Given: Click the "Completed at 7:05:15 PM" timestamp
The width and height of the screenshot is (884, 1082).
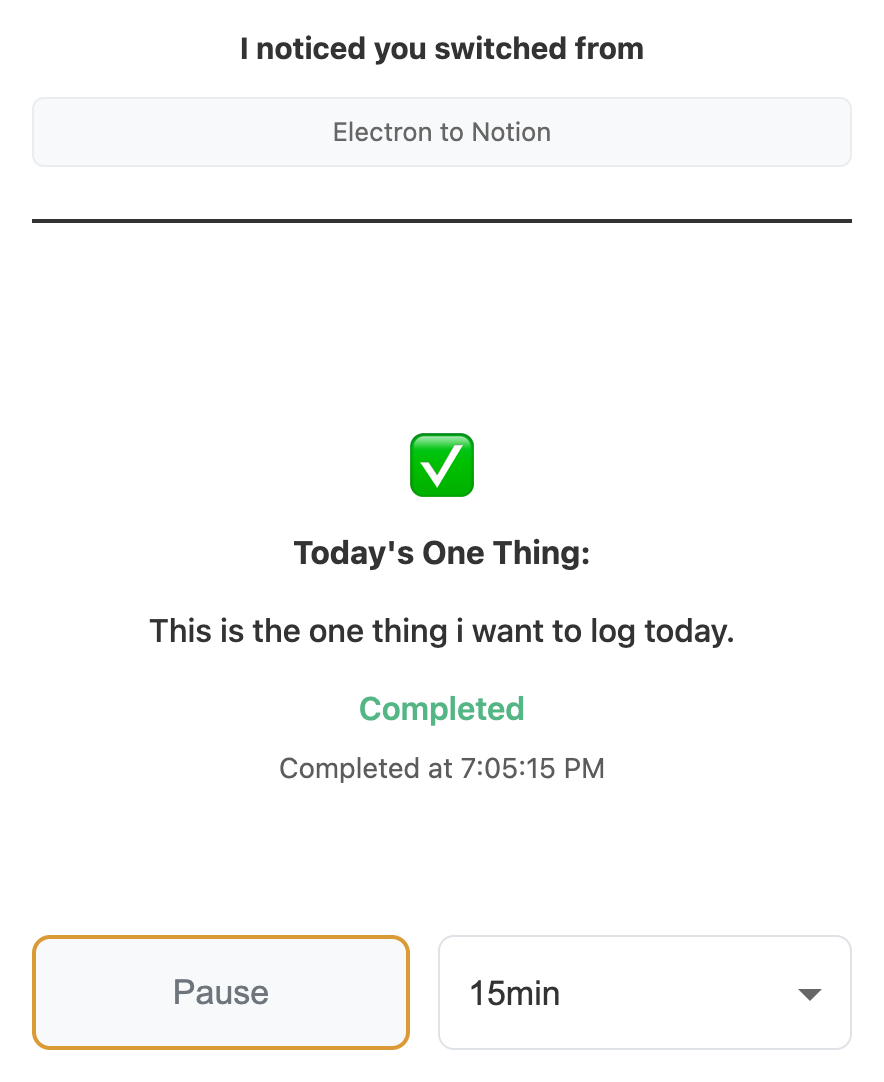Looking at the screenshot, I should click(x=442, y=769).
